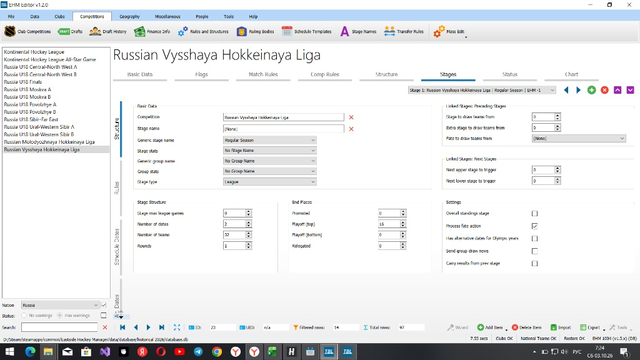
Task: Click the Add Item button
Action: [x=490, y=327]
